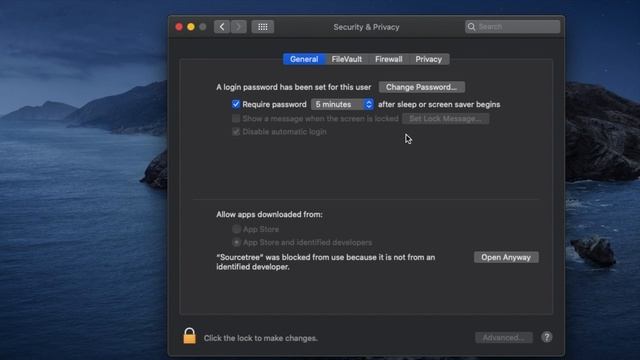Screen dimensions: 640x360
Task: Click Open Anyway for Sourcetree
Action: point(506,257)
